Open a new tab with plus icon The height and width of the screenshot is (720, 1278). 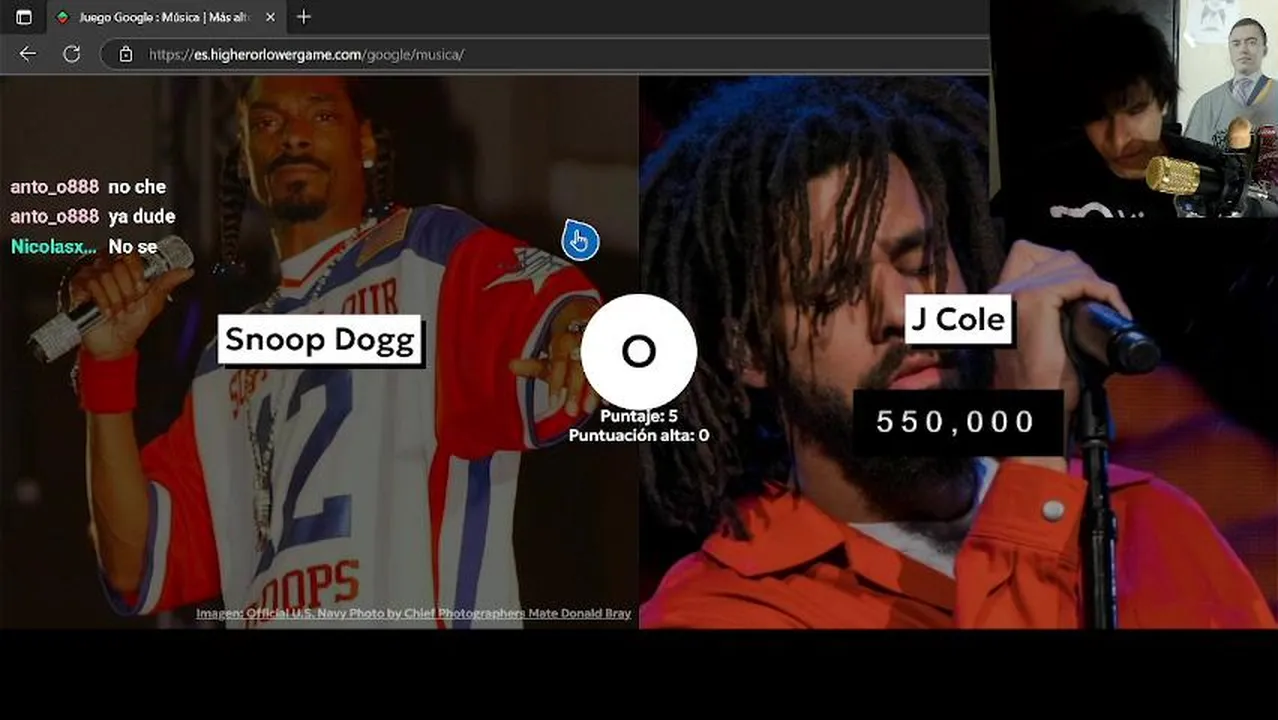coord(304,17)
